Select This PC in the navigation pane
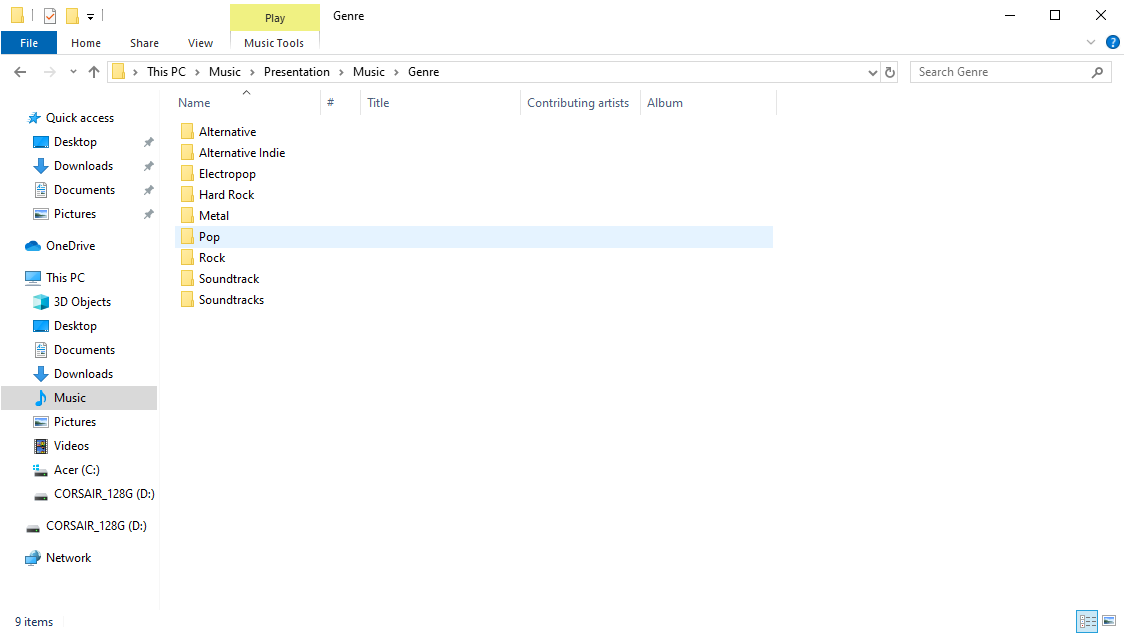1125x634 pixels. [65, 278]
